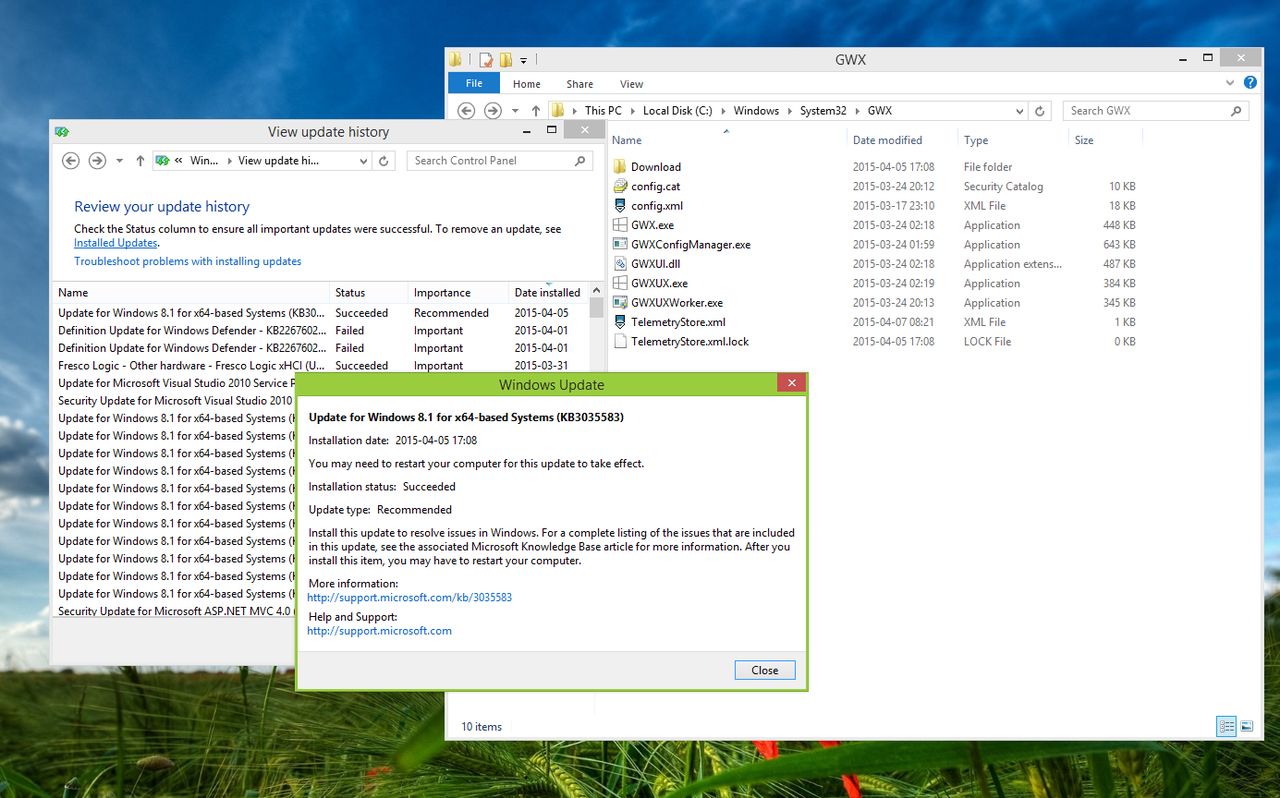The image size is (1280, 798).
Task: Expand the ribbon with the chevron arrow
Action: (x=1231, y=84)
